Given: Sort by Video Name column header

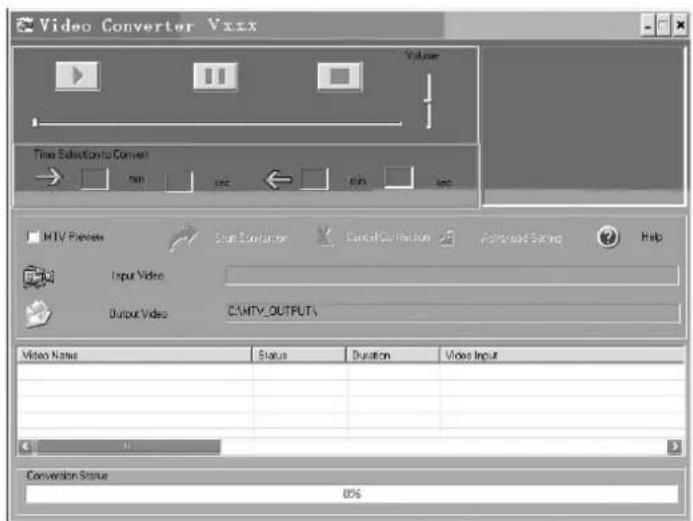Looking at the screenshot, I should [x=134, y=355].
